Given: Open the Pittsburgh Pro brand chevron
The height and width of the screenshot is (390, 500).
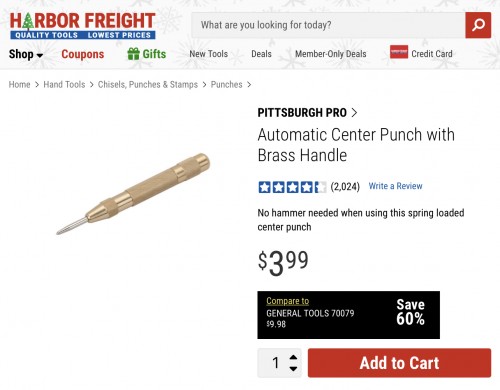Looking at the screenshot, I should click(x=354, y=113).
